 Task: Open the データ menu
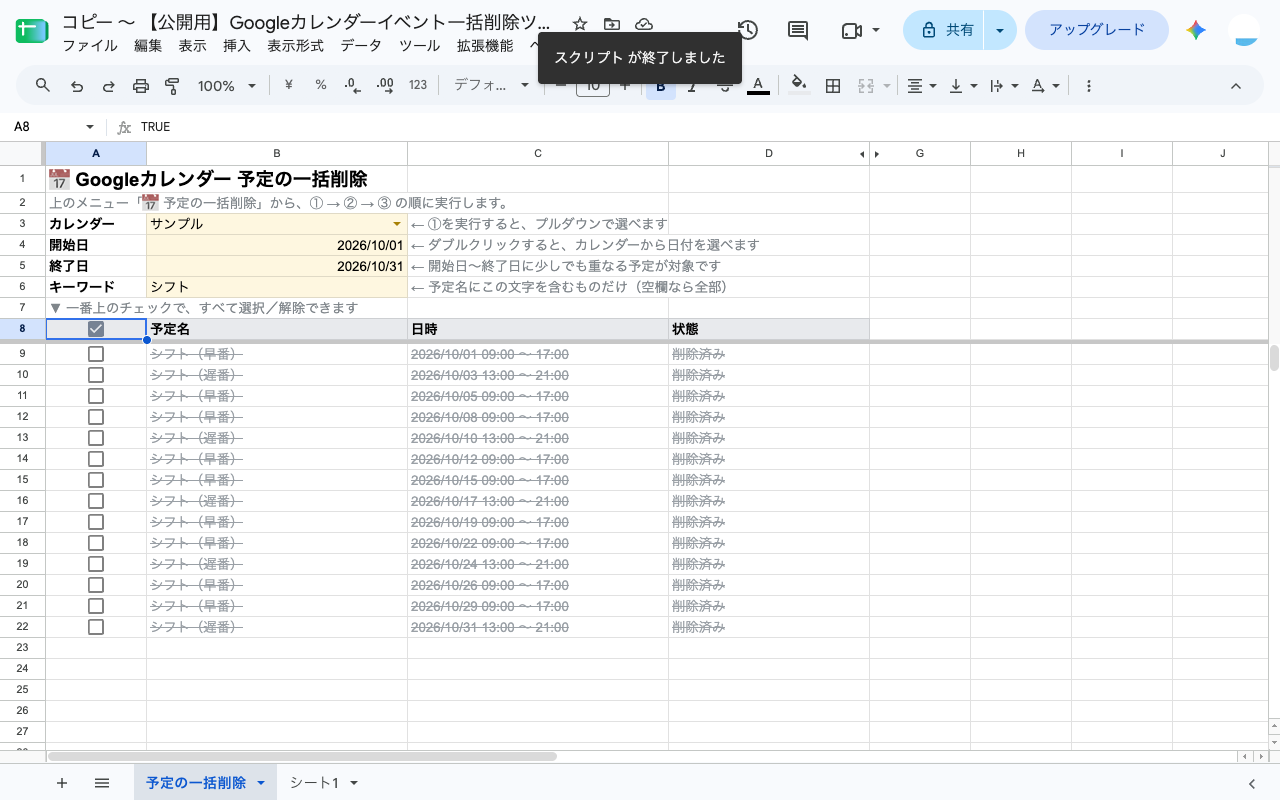coord(361,46)
